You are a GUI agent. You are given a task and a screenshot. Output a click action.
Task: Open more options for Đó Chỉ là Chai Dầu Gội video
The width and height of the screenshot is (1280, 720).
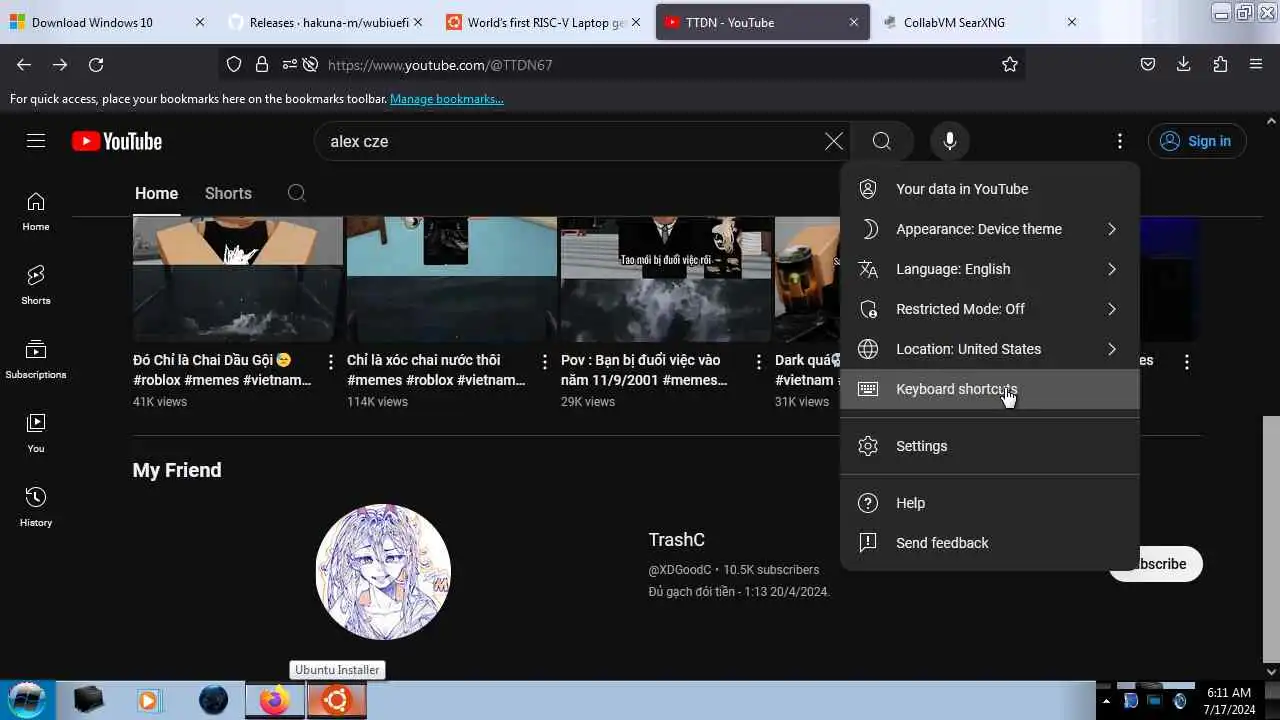(331, 361)
